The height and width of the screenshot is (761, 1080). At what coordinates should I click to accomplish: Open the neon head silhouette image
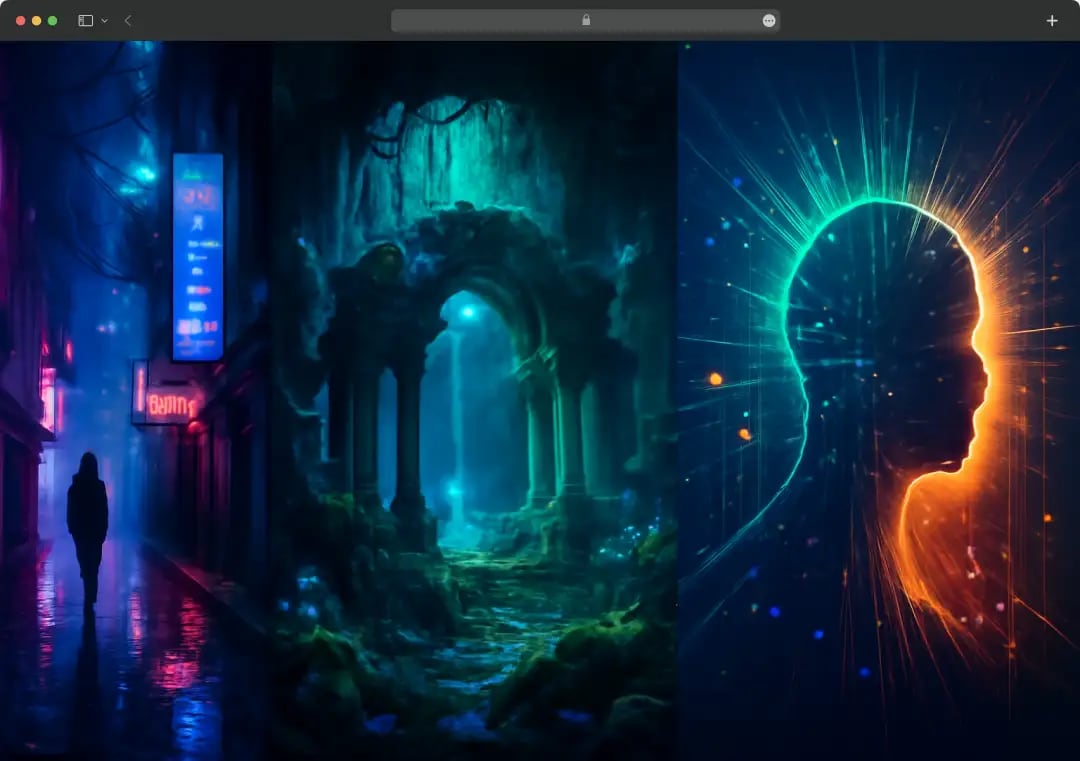[x=879, y=401]
